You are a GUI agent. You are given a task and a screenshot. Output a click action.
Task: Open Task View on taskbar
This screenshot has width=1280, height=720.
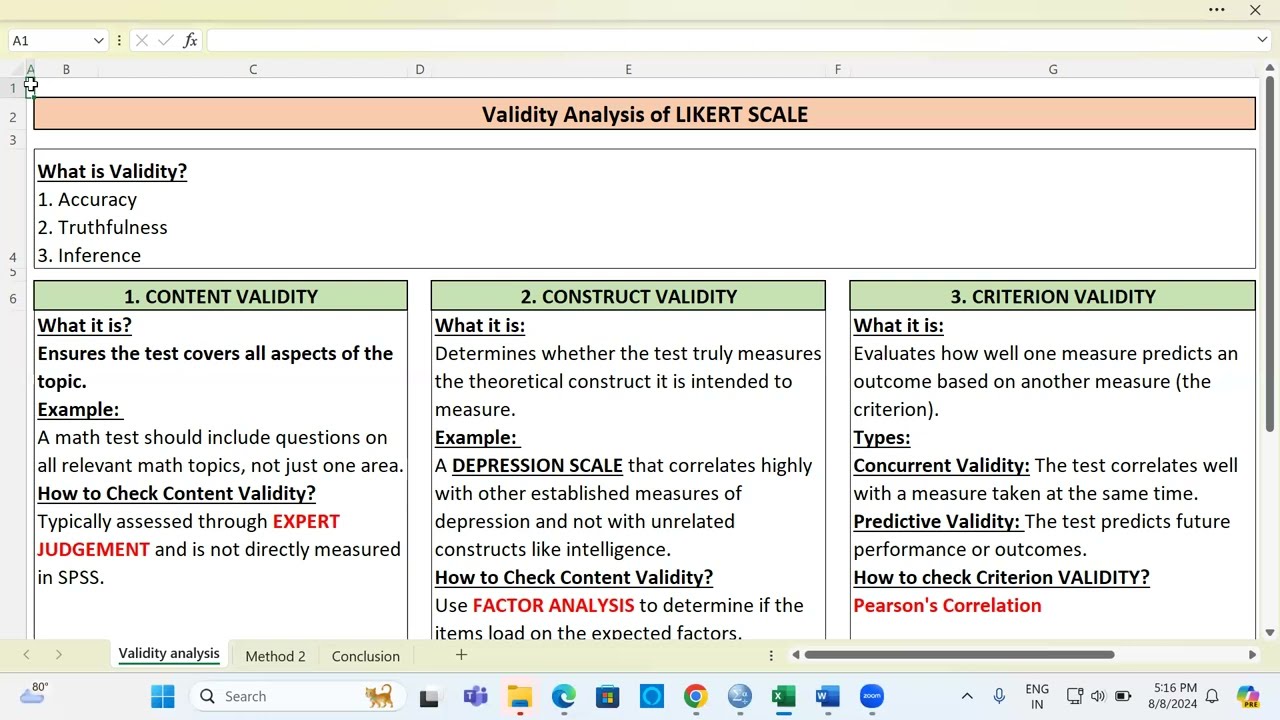point(429,697)
